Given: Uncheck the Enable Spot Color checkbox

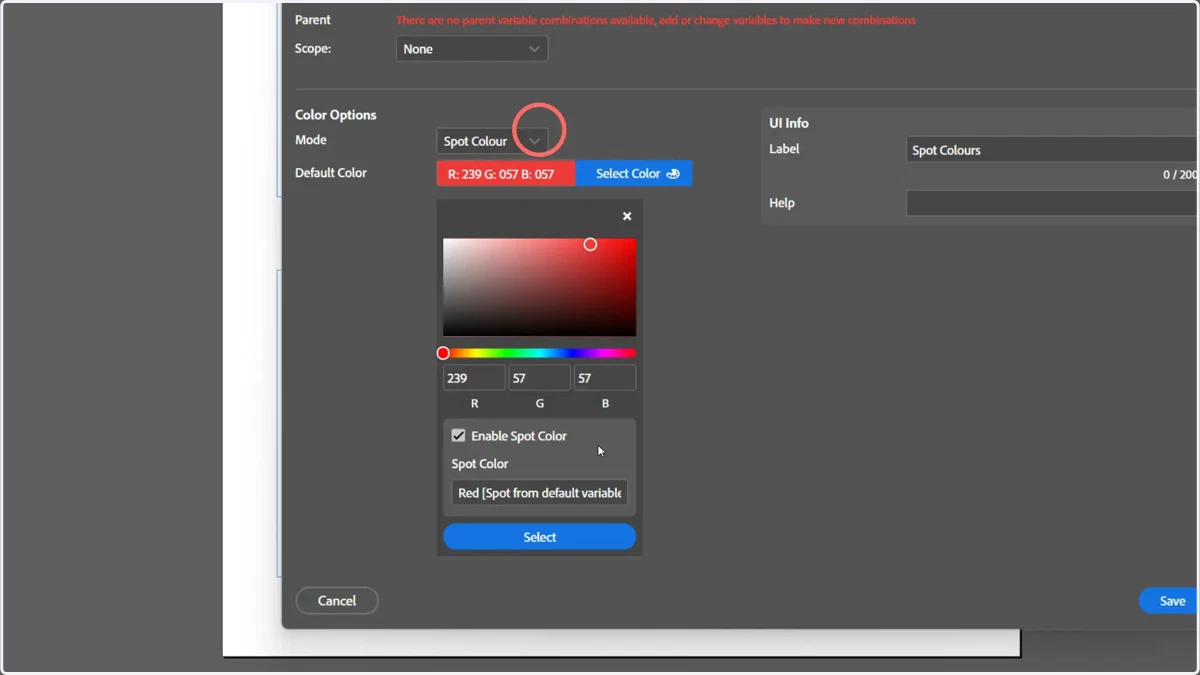Looking at the screenshot, I should 458,435.
